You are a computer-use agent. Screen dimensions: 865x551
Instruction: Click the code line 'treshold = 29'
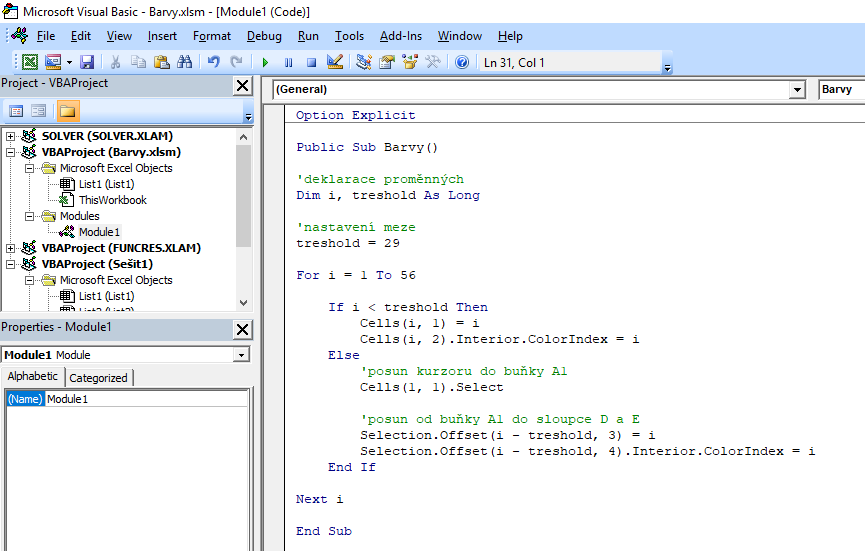click(x=348, y=243)
